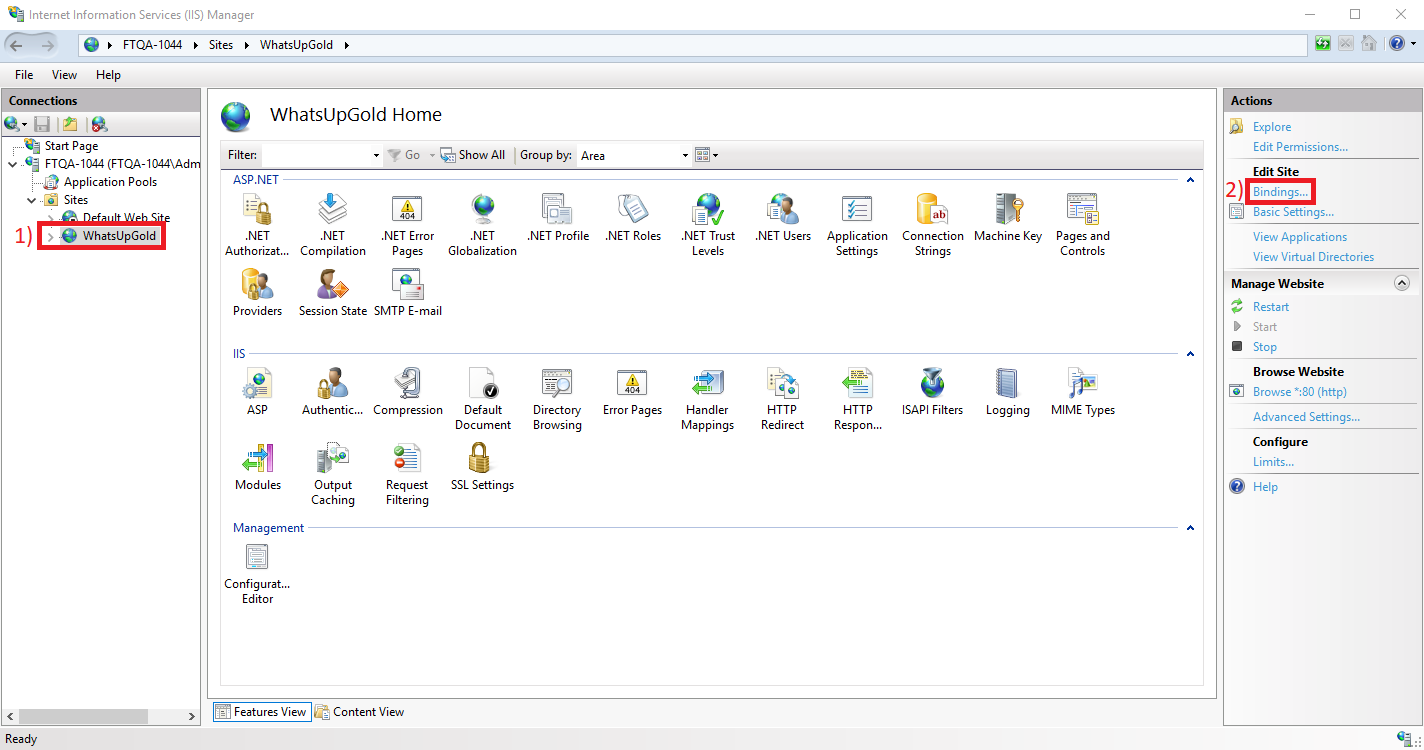Viewport: 1424px width, 750px height.
Task: Open the Filter combo box dropdown
Action: 376,155
